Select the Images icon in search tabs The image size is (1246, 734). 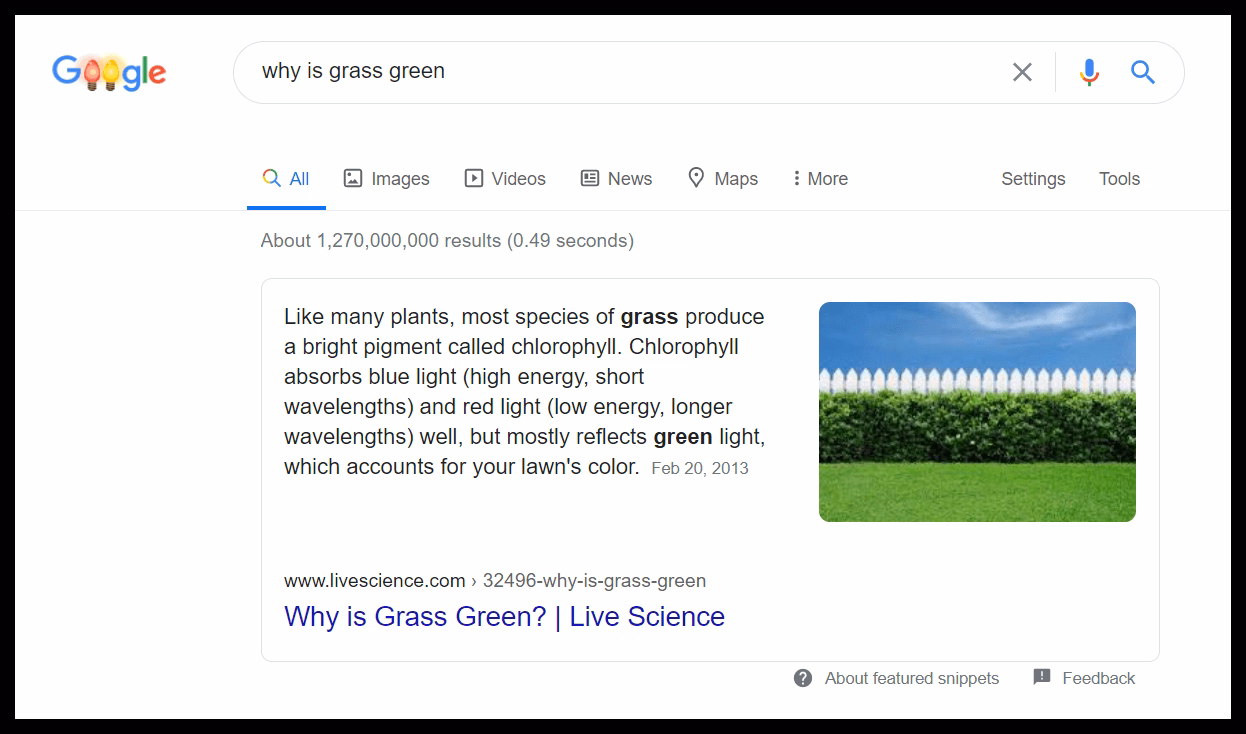click(x=352, y=178)
